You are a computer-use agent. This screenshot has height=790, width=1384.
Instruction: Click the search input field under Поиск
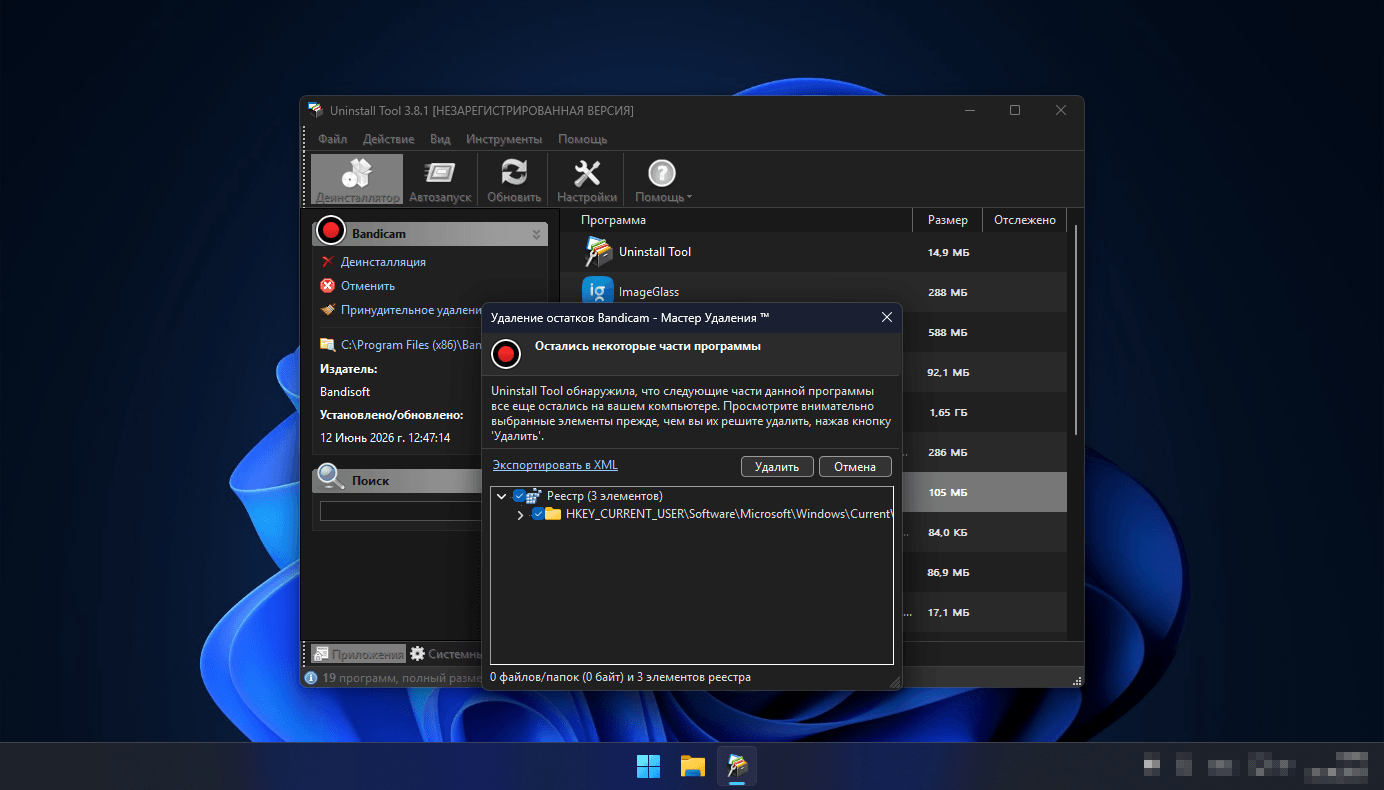(x=402, y=511)
